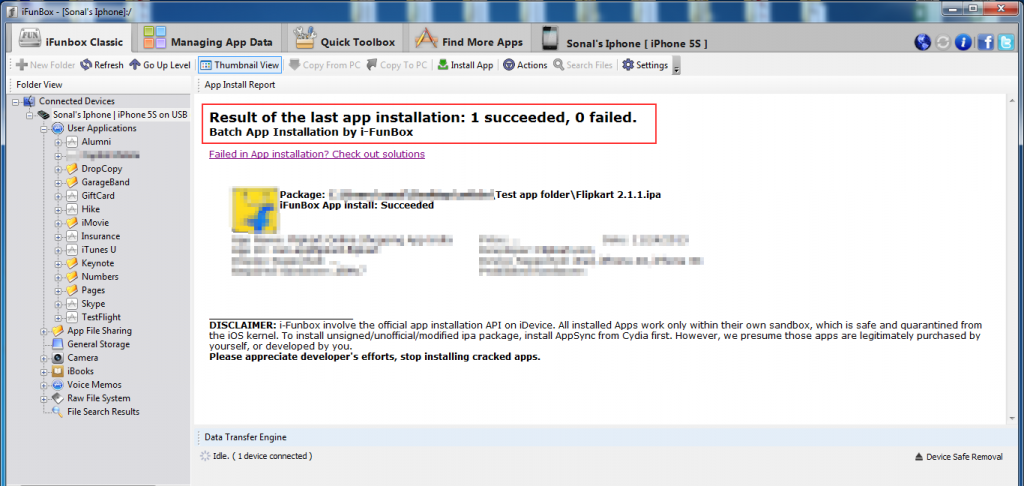Viewport: 1024px width, 486px height.
Task: Open the Actions toolbar menu
Action: pyautogui.click(x=525, y=65)
